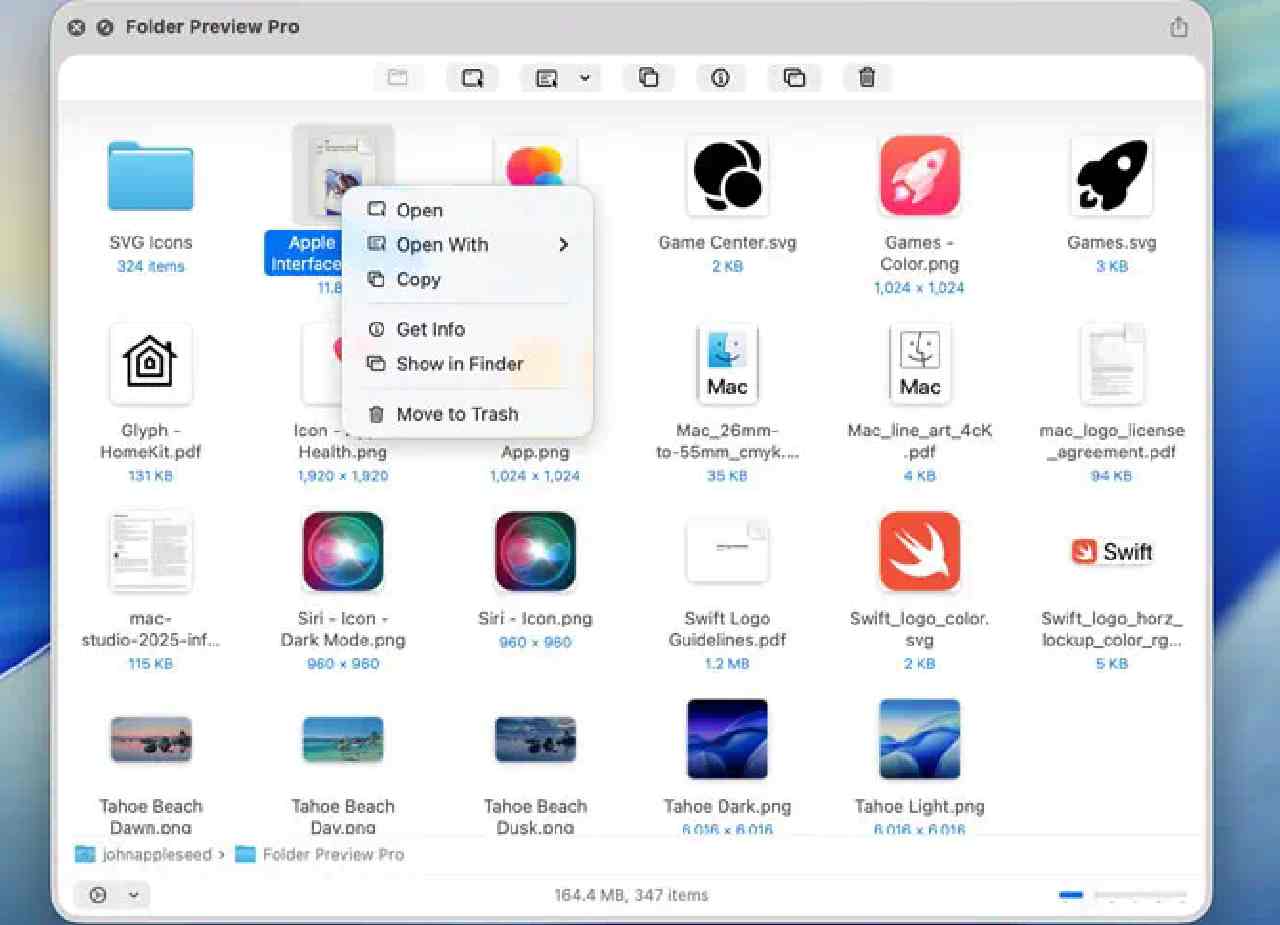
Task: Select the Tahoe Dark.png thumbnail
Action: [x=728, y=739]
